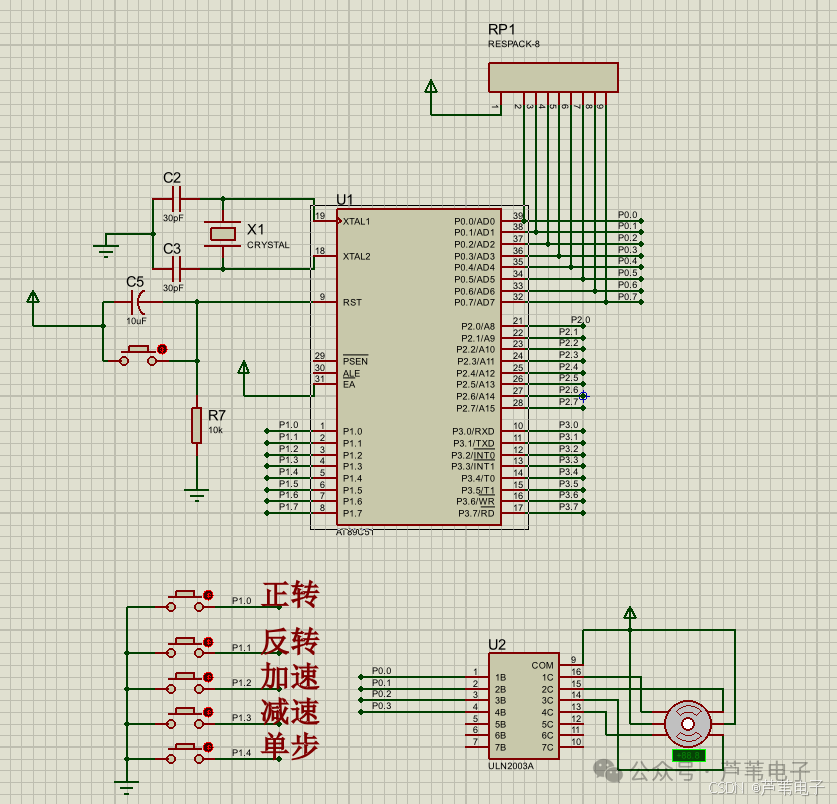Click the stepper motor component
Image resolution: width=837 pixels, height=804 pixels.
(x=688, y=724)
